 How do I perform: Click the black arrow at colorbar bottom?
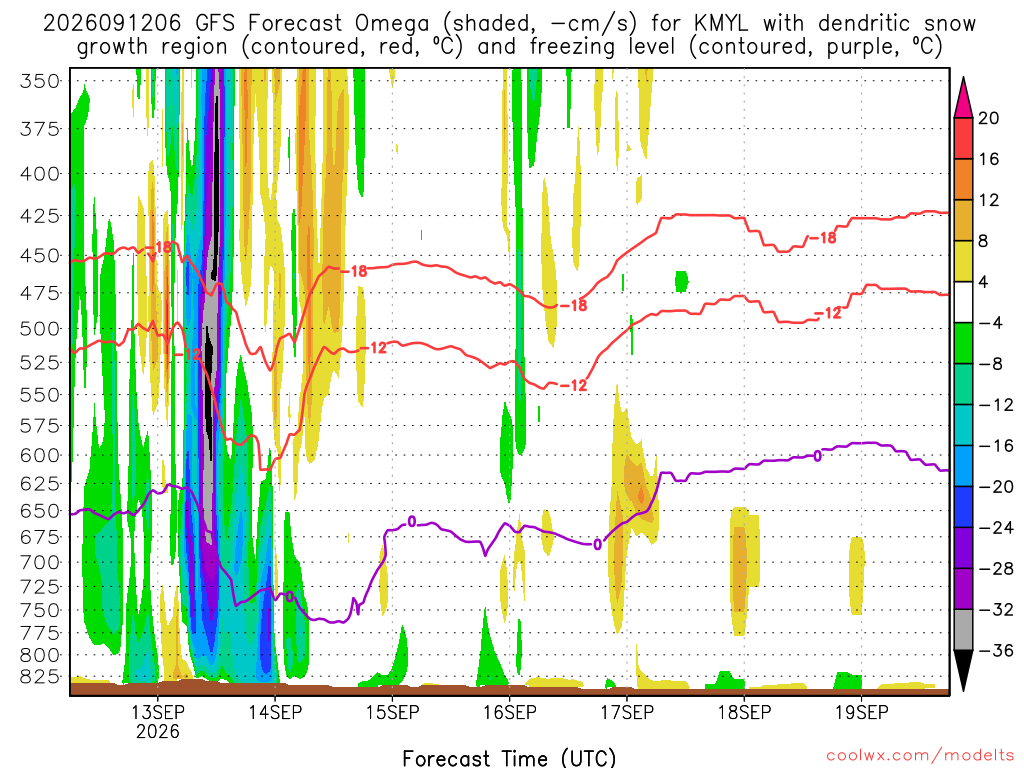pos(963,671)
